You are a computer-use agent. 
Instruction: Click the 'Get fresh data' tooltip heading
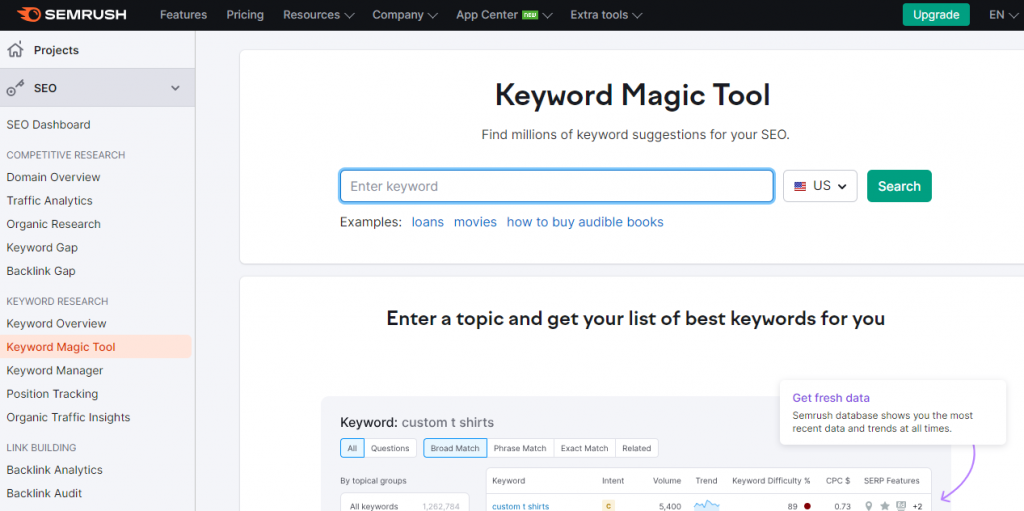831,398
